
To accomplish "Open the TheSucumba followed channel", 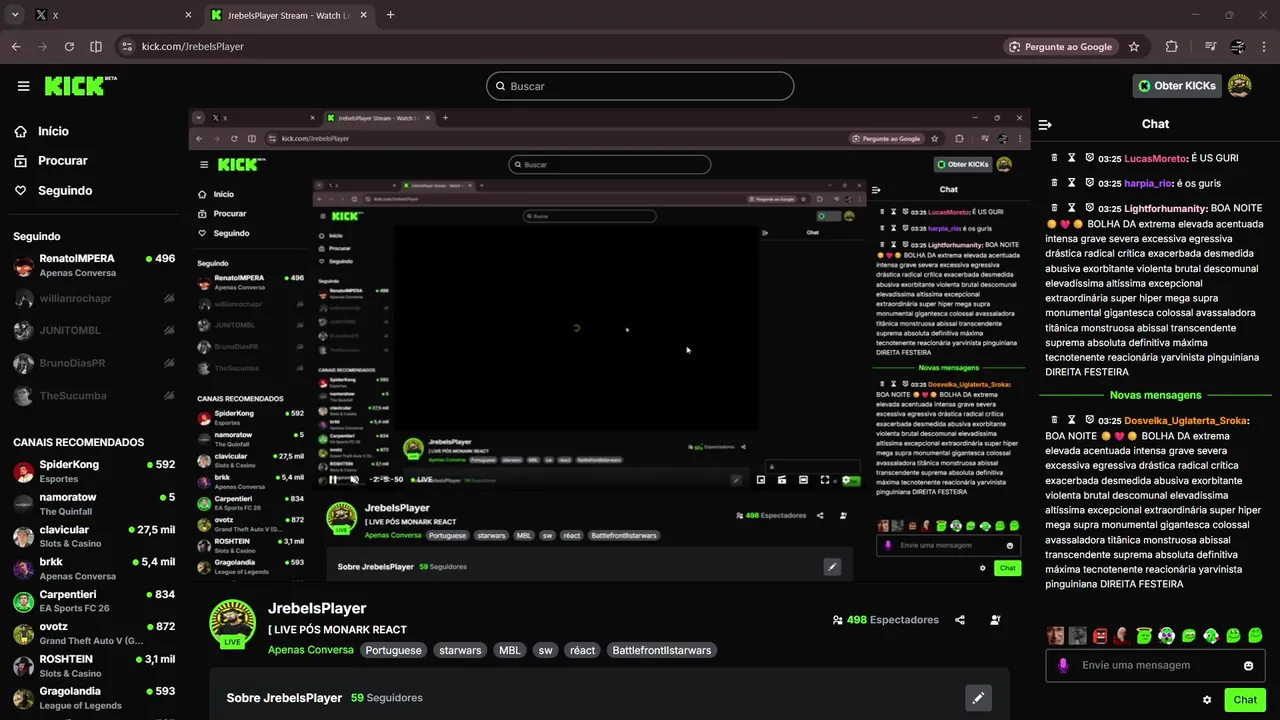I will (94, 395).
